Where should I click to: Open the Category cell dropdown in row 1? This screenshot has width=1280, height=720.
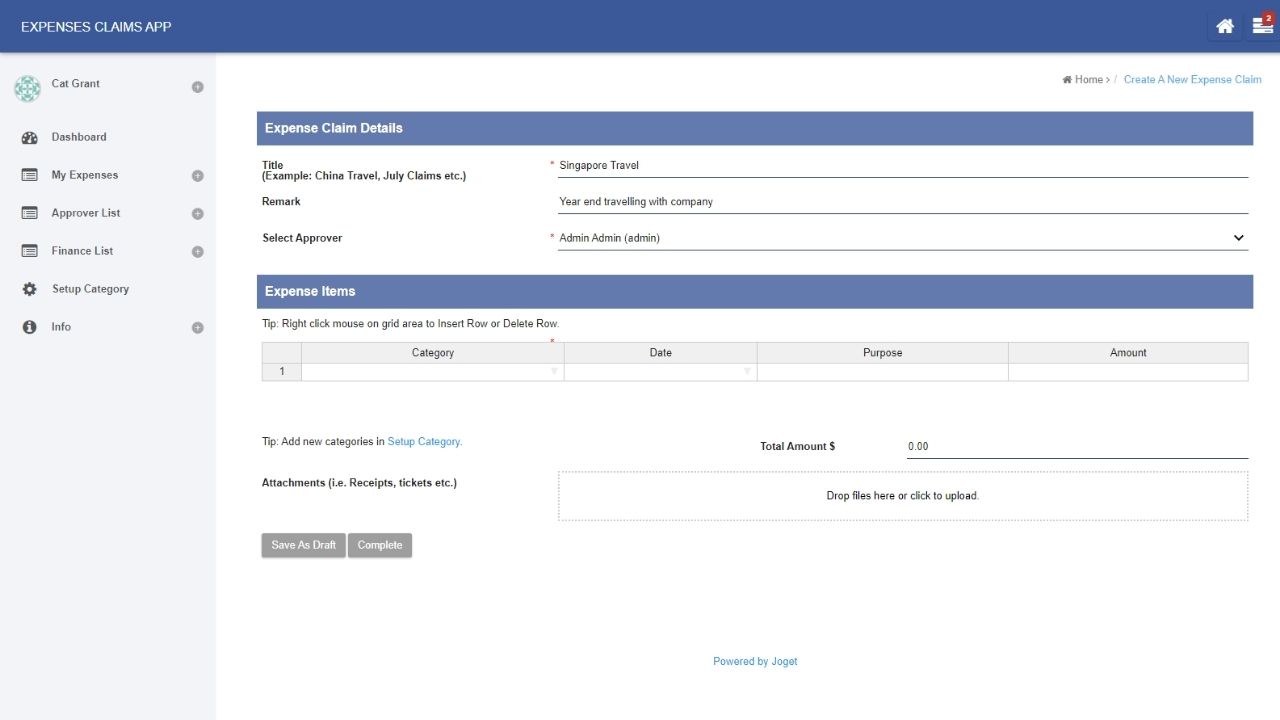click(554, 372)
